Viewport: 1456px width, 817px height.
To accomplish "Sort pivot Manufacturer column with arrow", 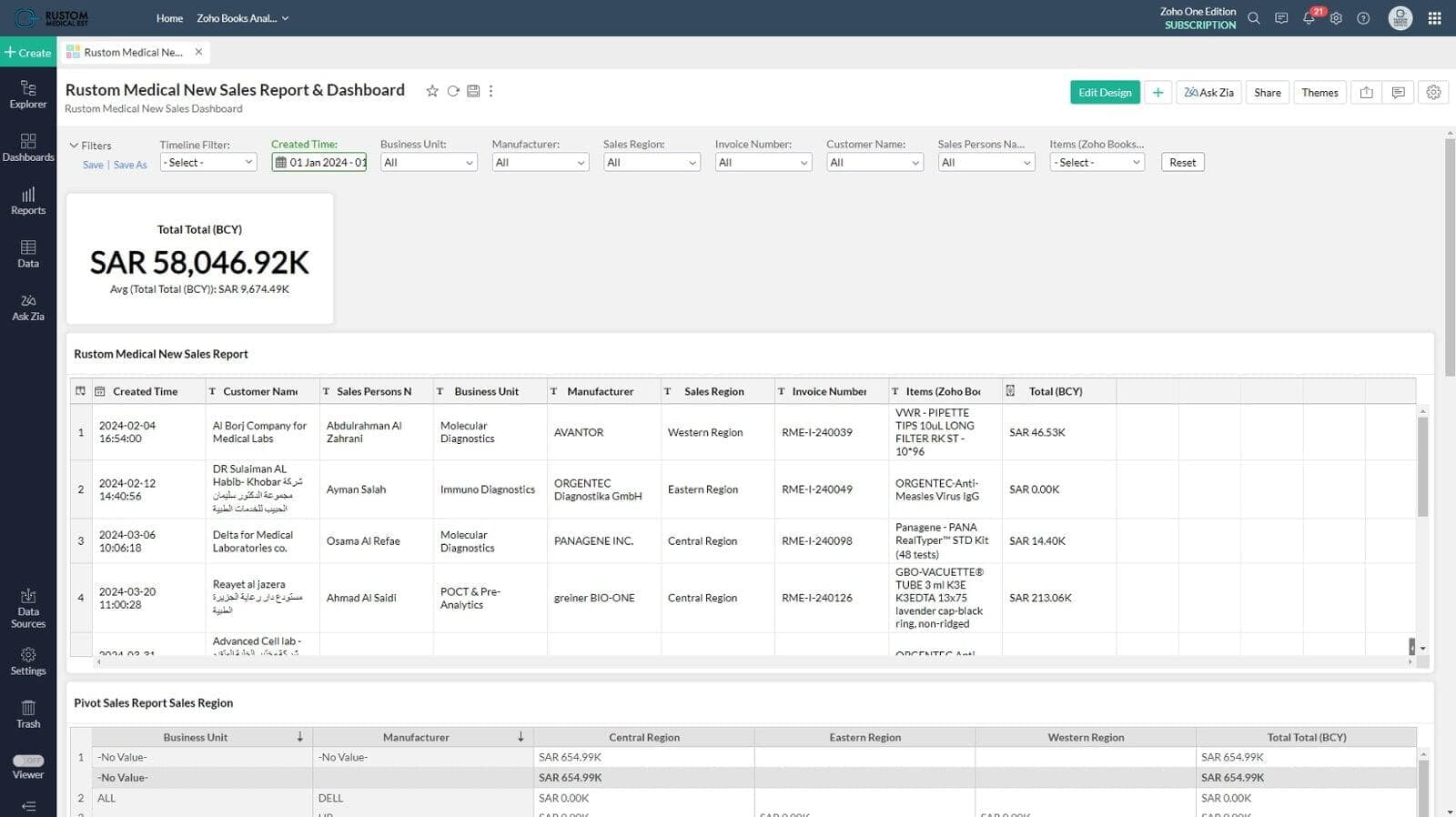I will point(521,737).
